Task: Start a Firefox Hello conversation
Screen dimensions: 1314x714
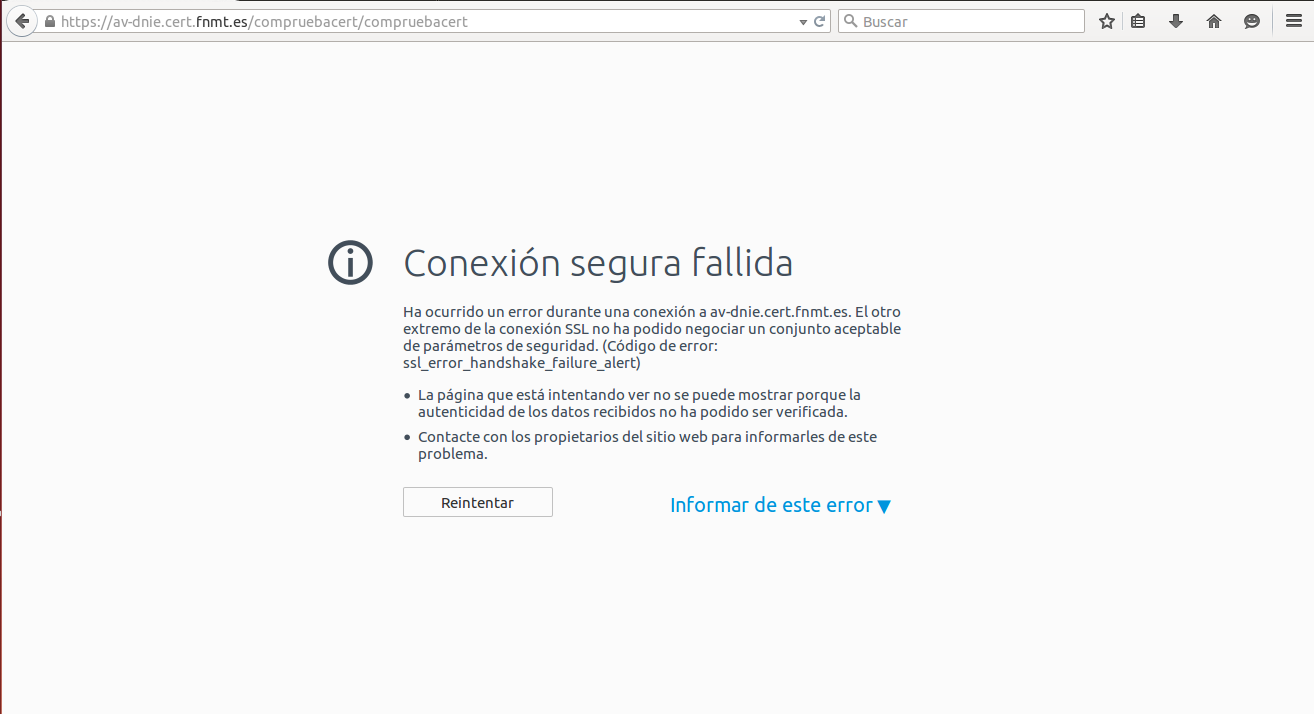Action: point(1251,20)
